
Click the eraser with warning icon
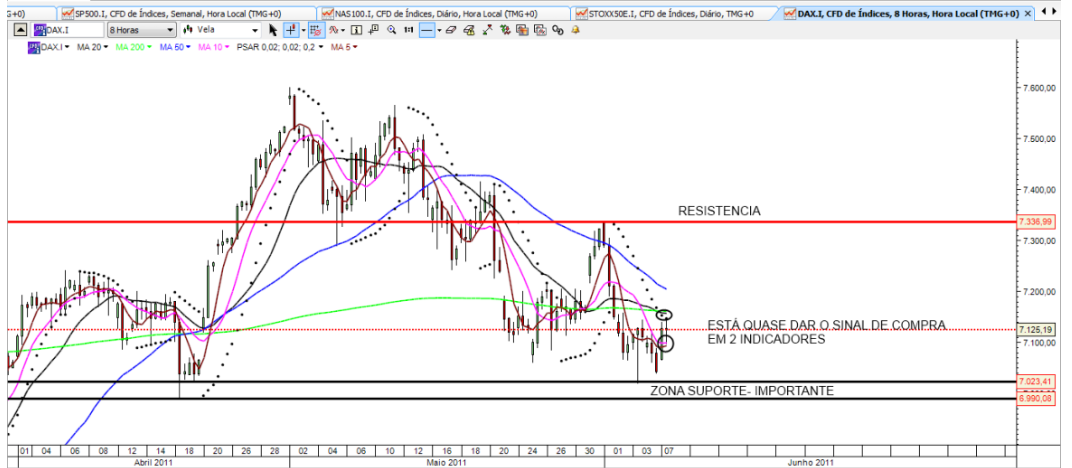469,29
